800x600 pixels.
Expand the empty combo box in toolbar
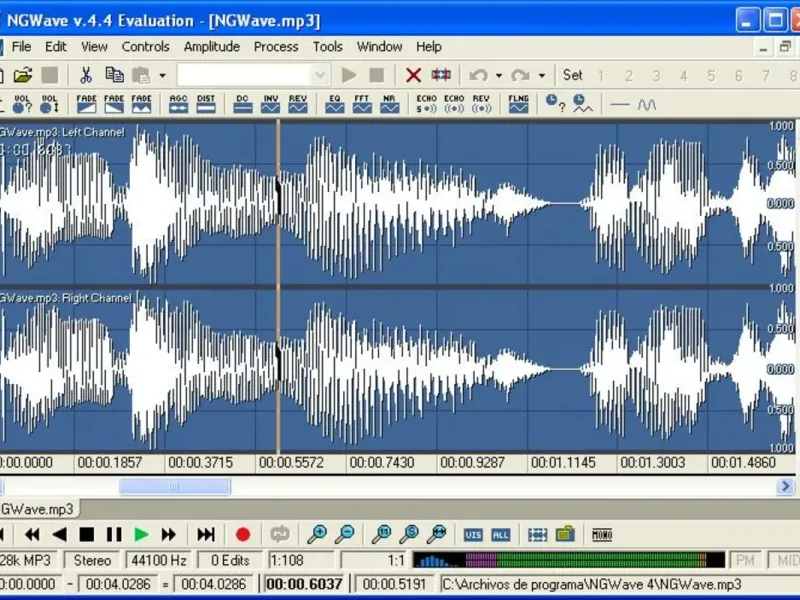[320, 75]
